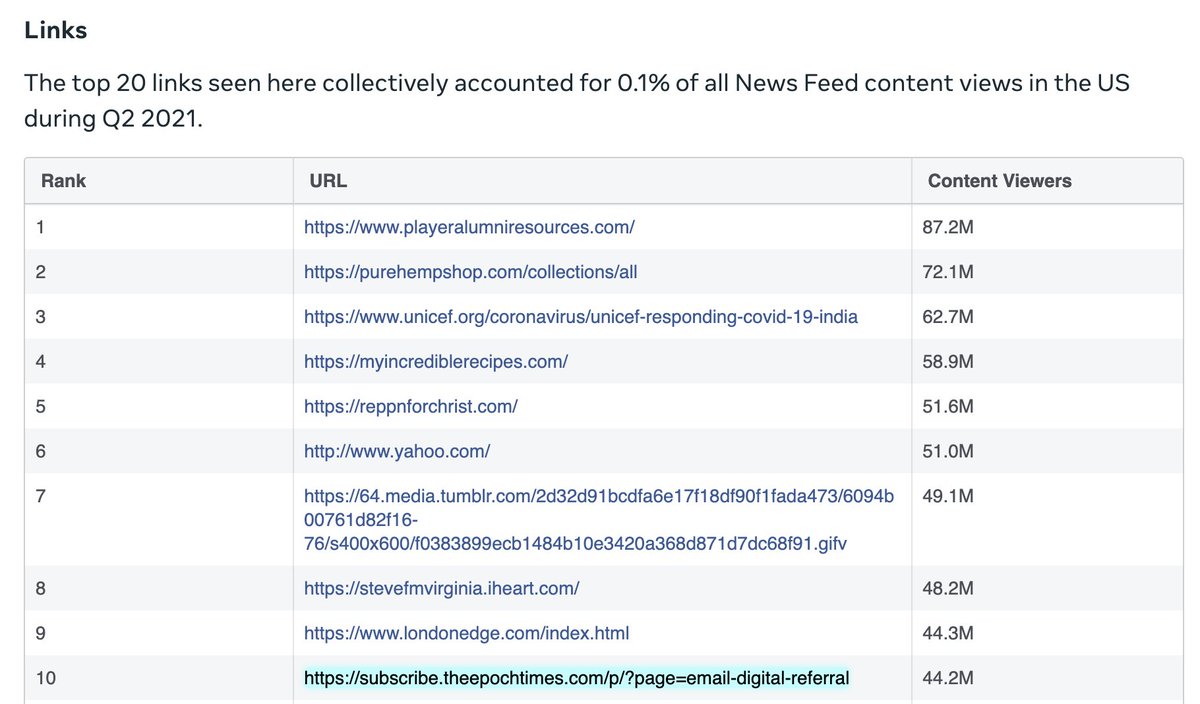Select the 51.6M viewers cell
1200x704 pixels.
click(1047, 406)
